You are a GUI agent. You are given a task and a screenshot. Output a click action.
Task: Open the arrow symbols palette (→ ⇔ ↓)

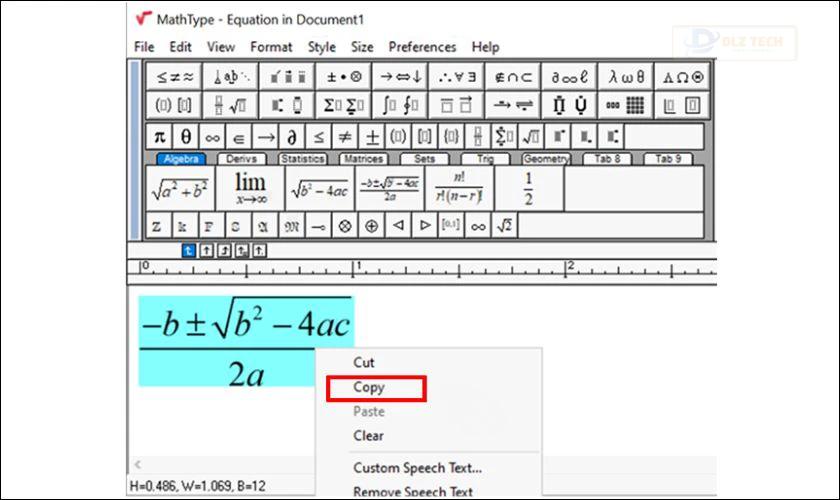(x=400, y=77)
